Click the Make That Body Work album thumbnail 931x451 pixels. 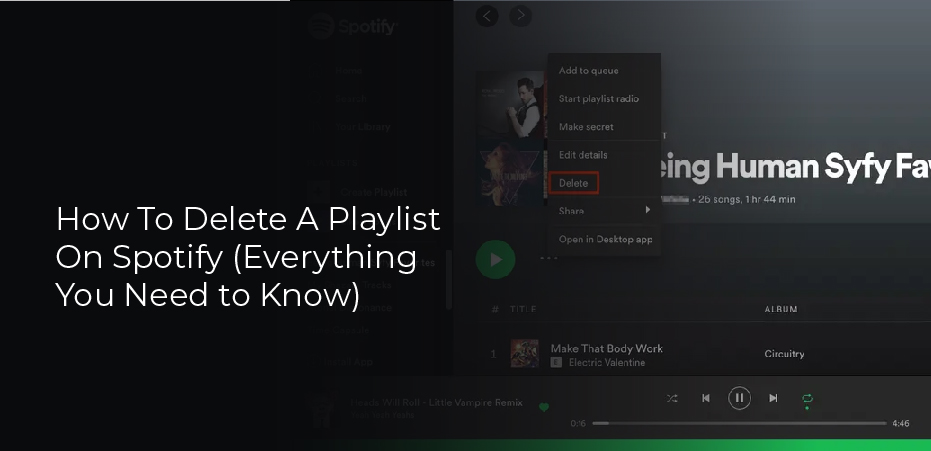point(525,353)
